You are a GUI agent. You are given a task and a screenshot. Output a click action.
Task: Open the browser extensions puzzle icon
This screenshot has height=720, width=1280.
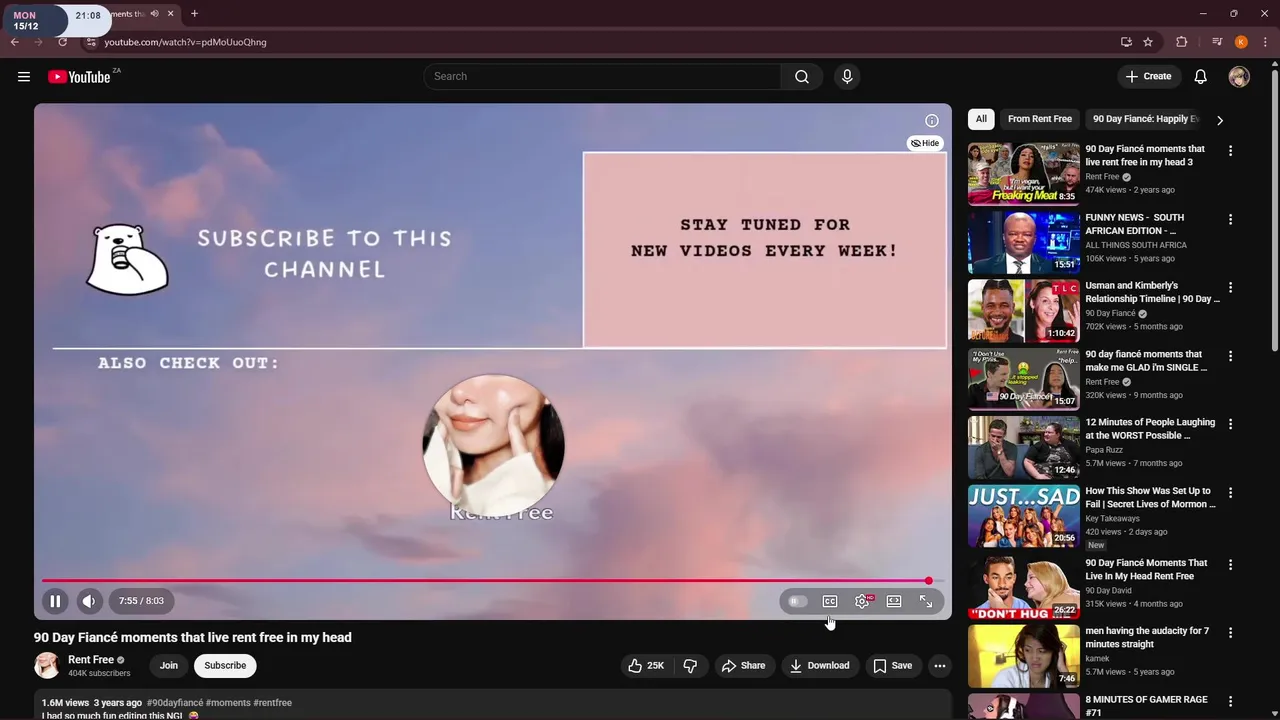(1182, 42)
